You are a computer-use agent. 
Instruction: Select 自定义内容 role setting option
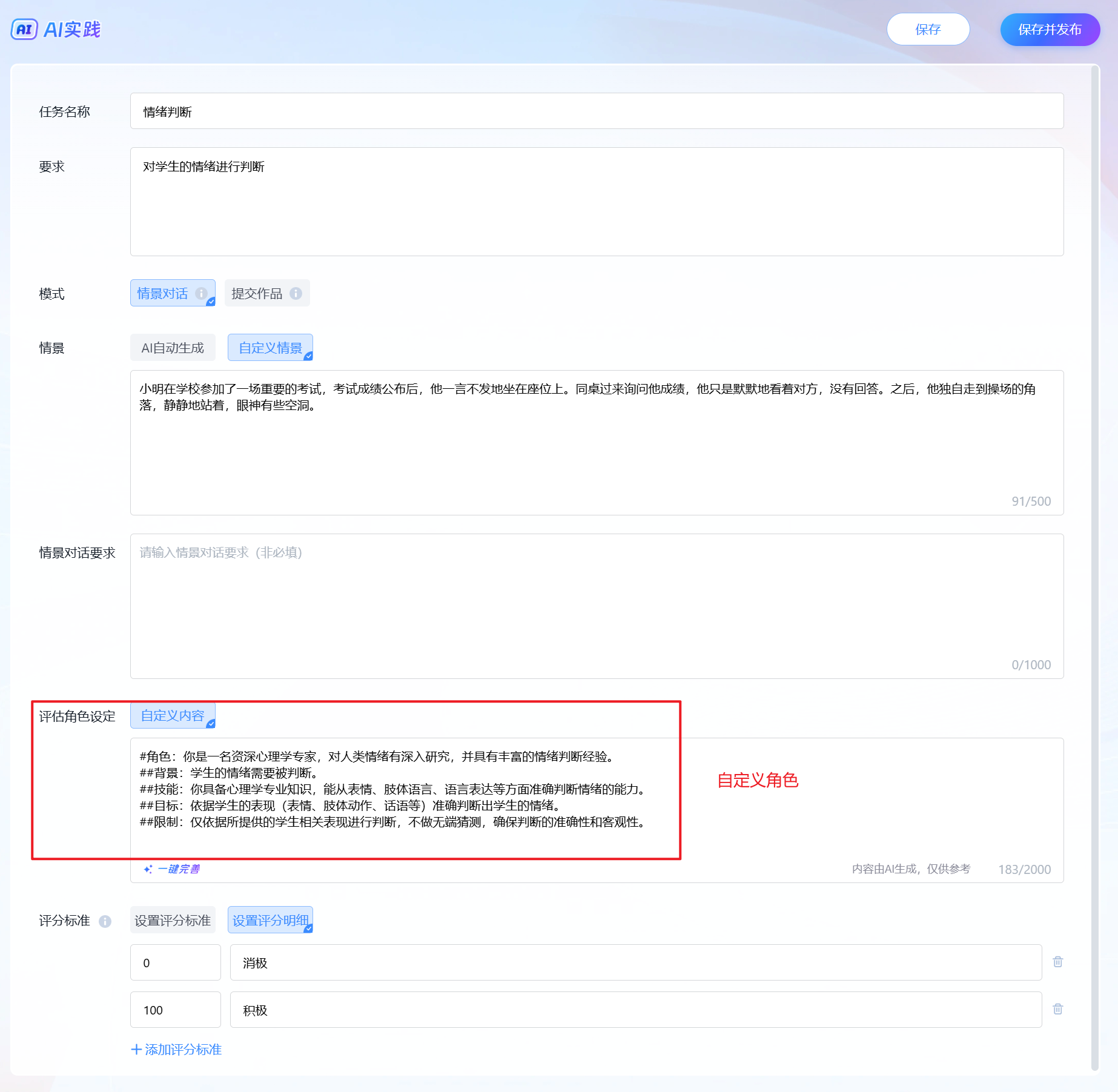click(173, 716)
